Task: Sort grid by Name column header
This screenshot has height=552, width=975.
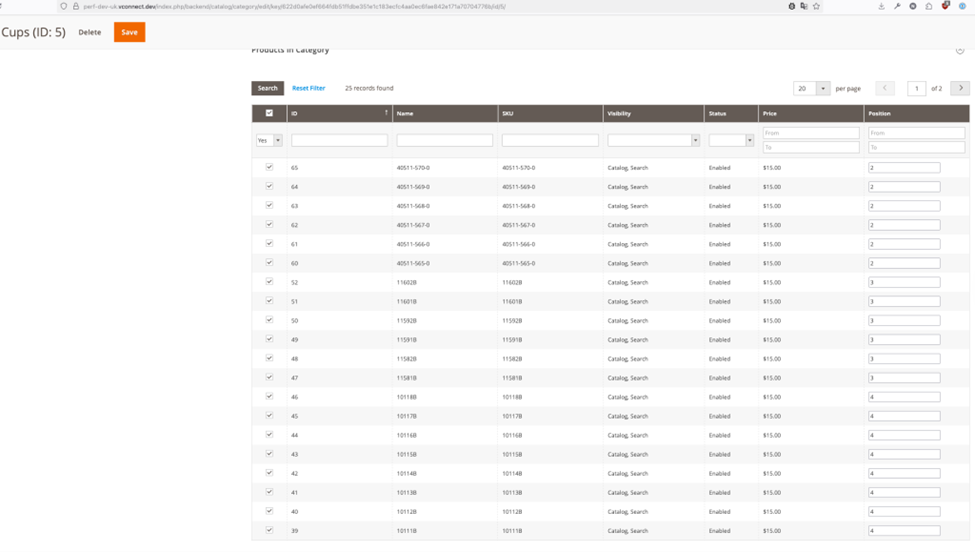Action: point(445,113)
